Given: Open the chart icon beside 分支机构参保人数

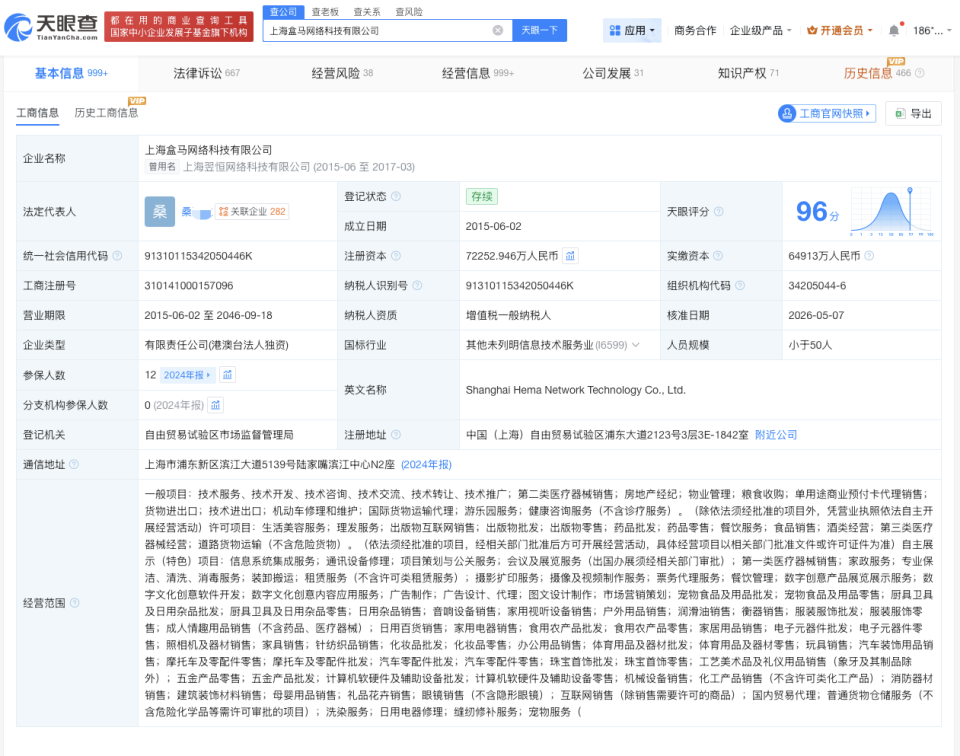Looking at the screenshot, I should 216,405.
